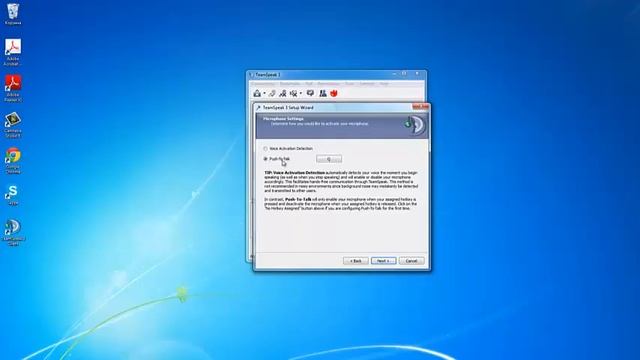
Task: Open the dropdown arrow beside Connect icon
Action: [264, 93]
